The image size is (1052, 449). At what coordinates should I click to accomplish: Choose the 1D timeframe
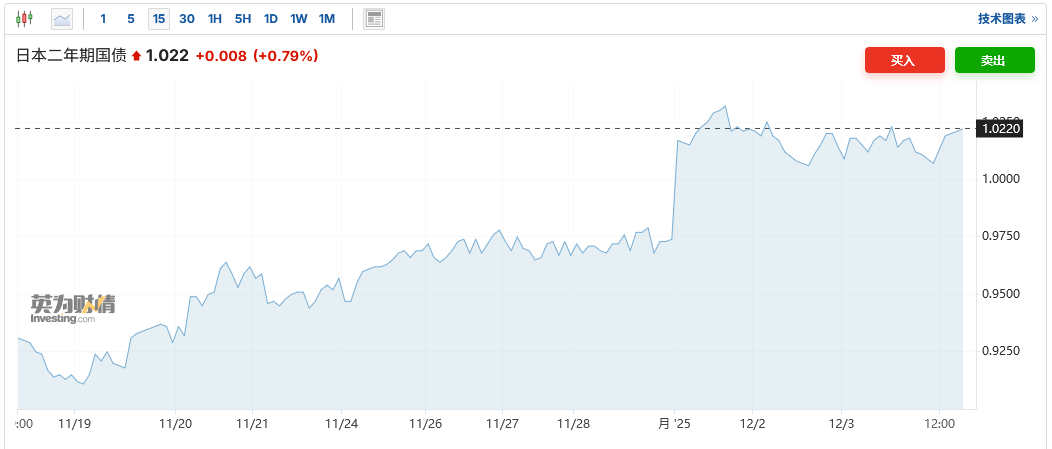[x=271, y=18]
